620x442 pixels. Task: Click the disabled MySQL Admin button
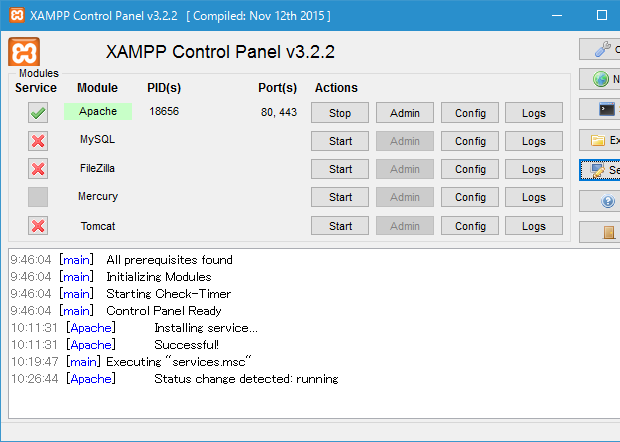point(405,141)
